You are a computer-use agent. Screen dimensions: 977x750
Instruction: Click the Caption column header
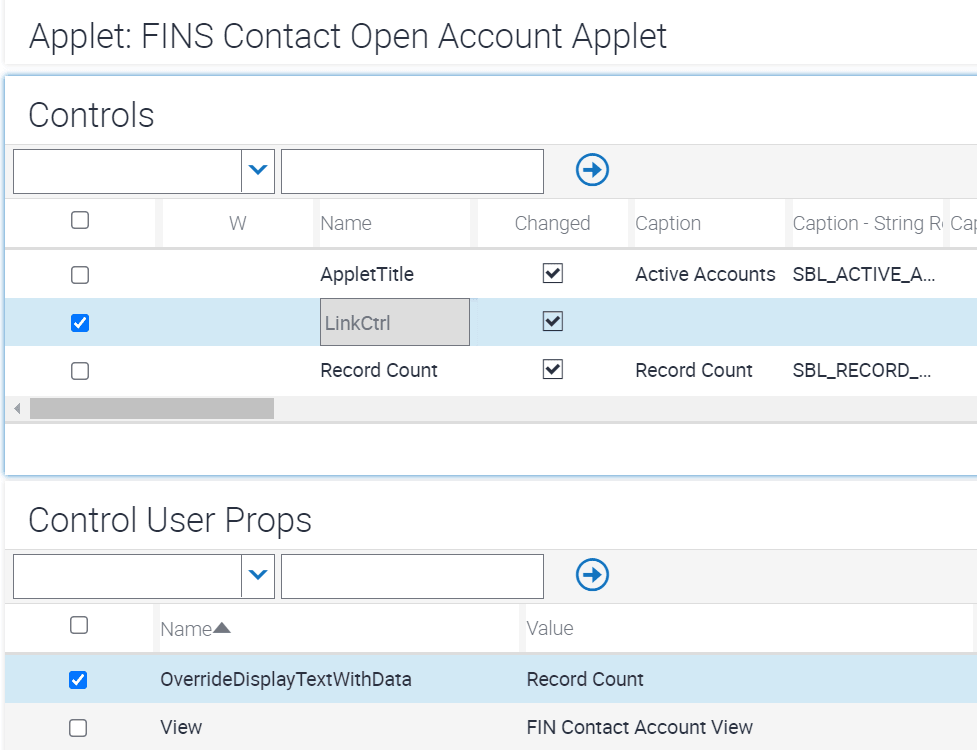(x=668, y=223)
